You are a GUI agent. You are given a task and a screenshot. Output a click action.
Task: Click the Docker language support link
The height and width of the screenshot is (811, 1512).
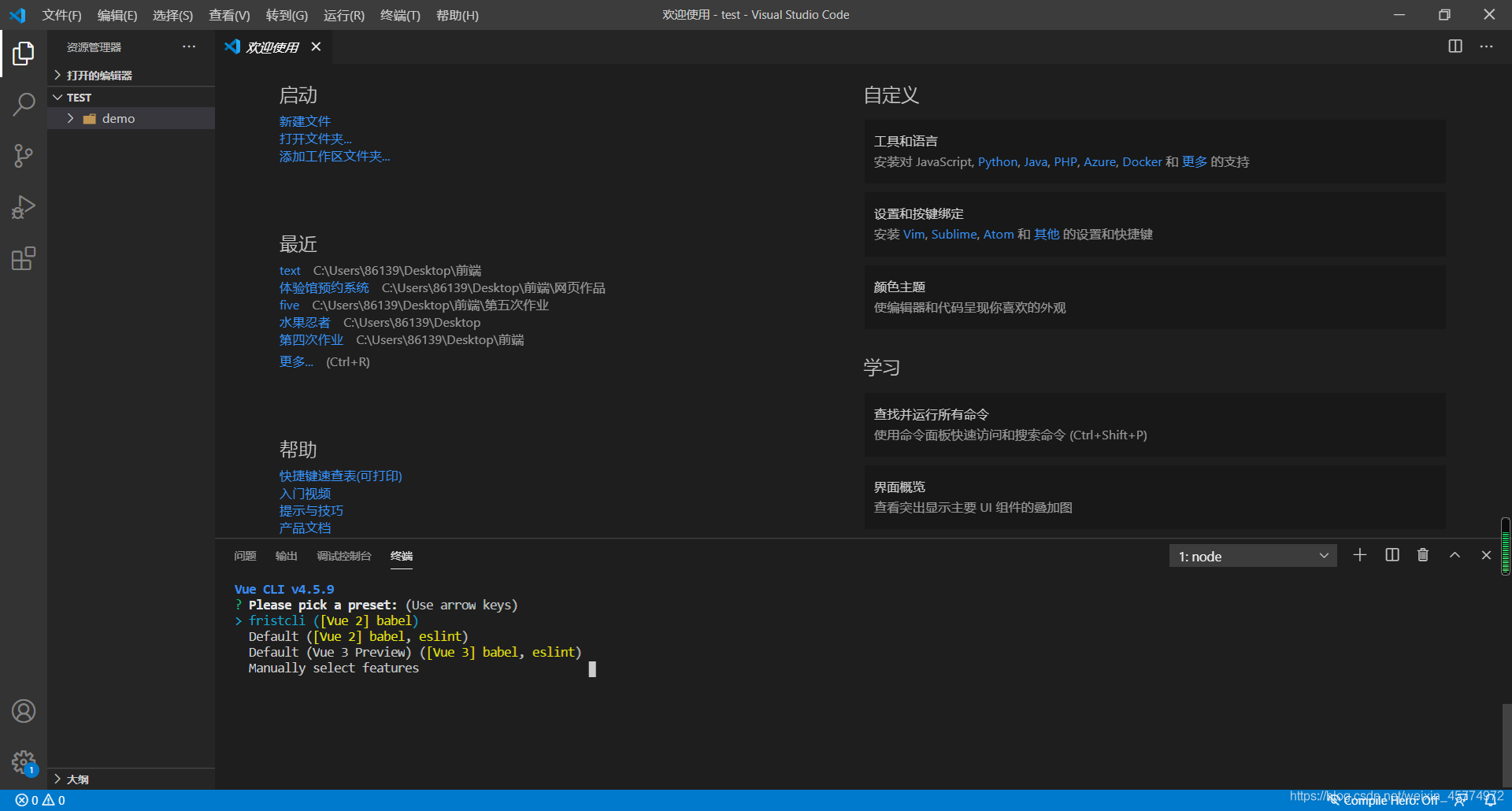[x=1142, y=161]
